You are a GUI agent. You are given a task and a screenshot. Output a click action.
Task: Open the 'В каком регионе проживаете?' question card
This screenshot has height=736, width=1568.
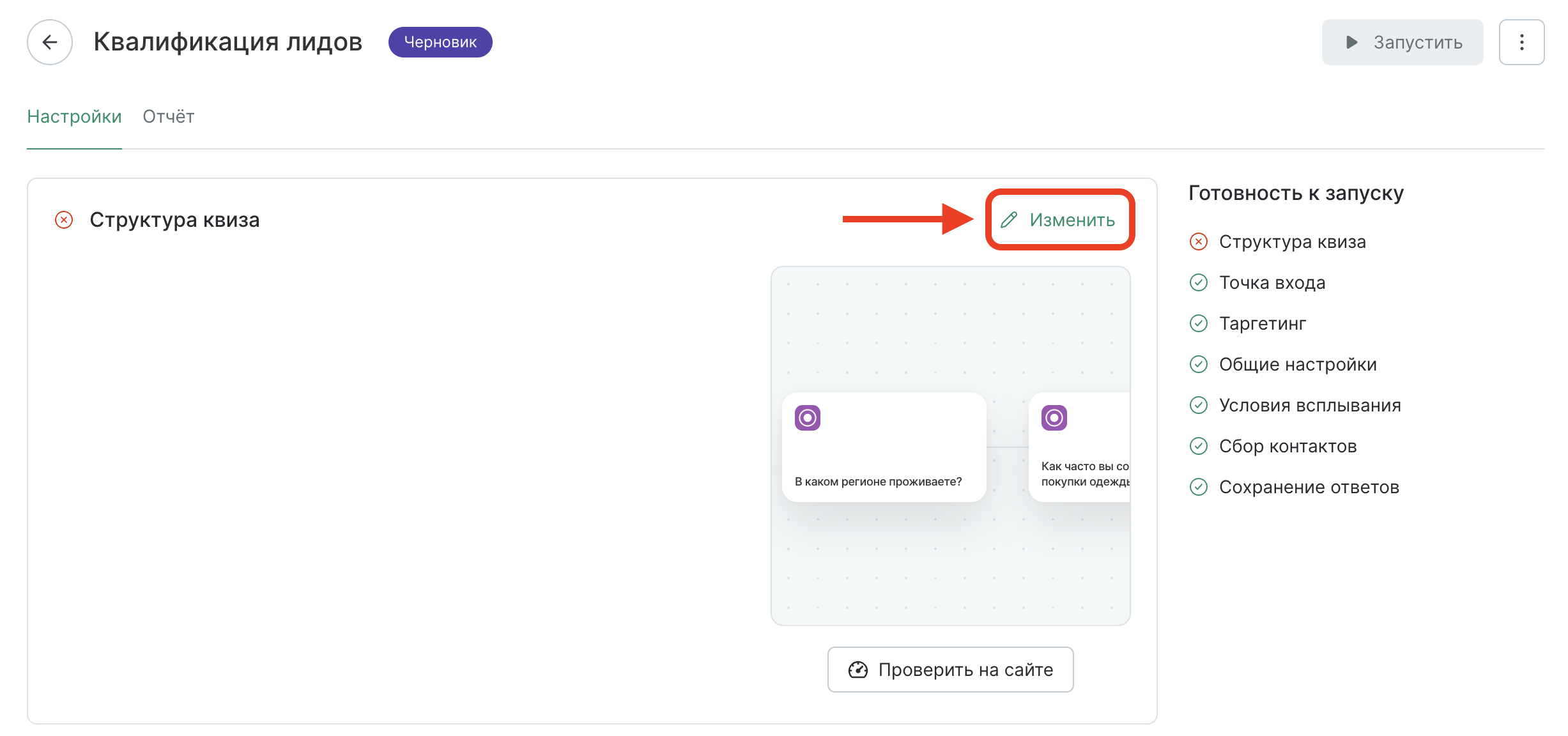883,460
